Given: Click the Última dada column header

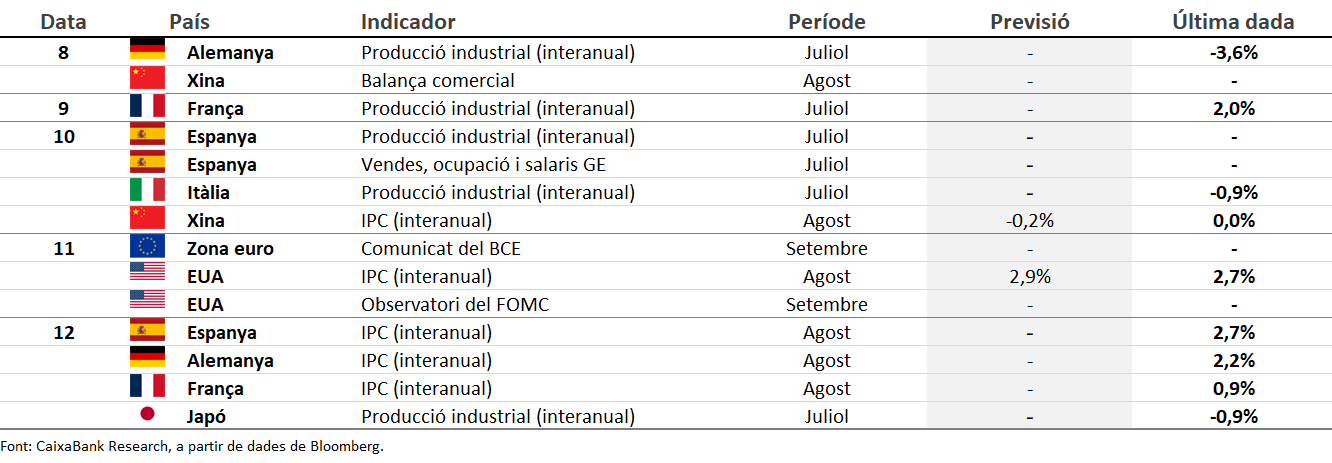Looking at the screenshot, I should point(1233,21).
